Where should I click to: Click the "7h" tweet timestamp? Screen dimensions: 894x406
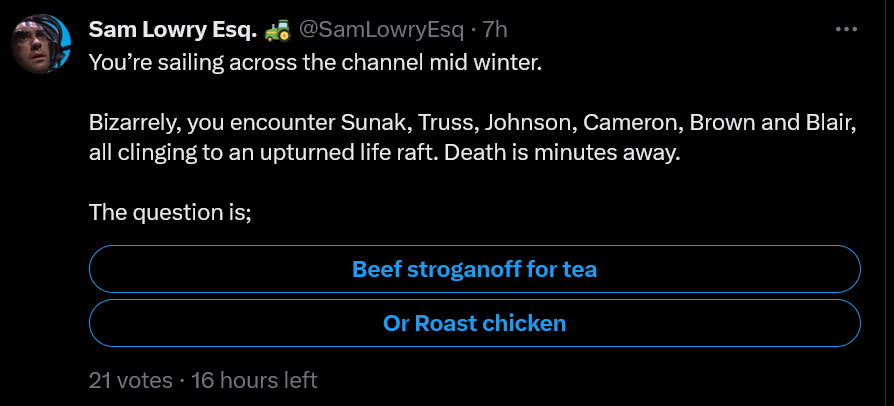pos(495,31)
